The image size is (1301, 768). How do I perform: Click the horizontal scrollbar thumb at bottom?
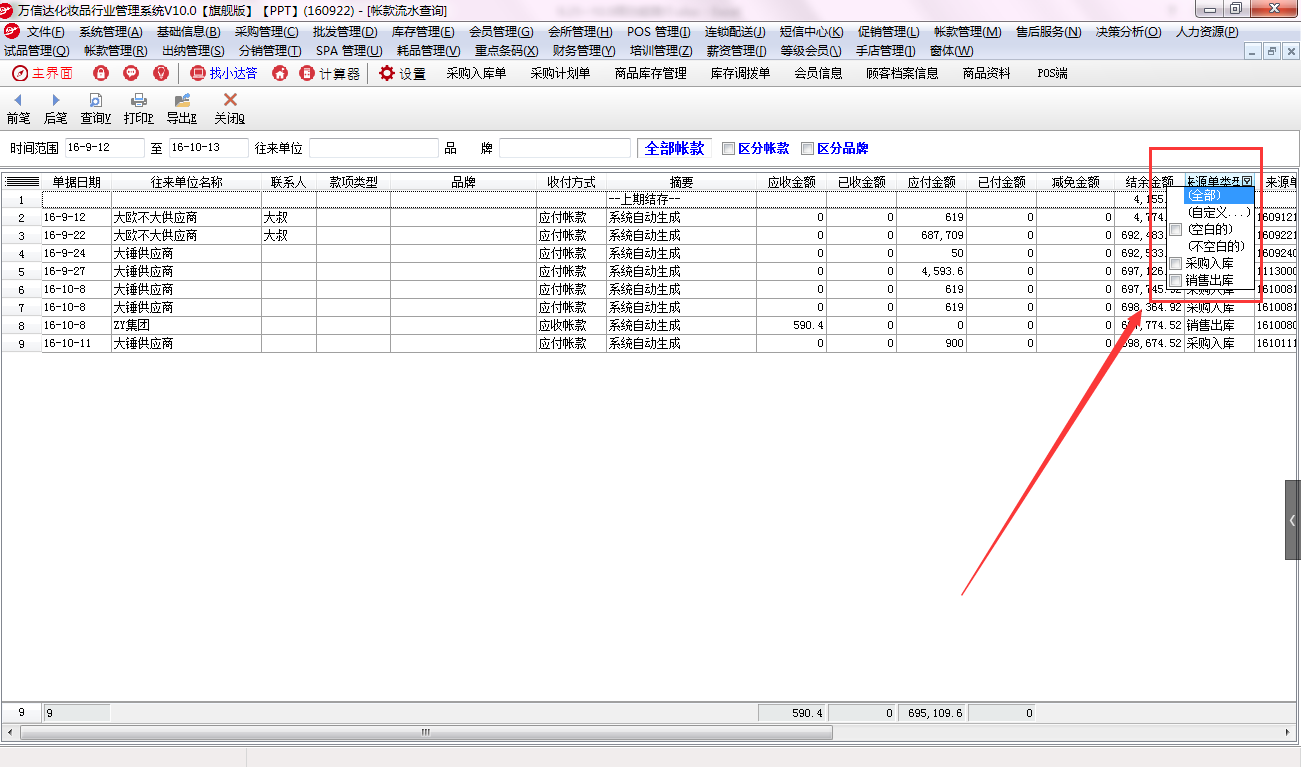click(x=426, y=732)
